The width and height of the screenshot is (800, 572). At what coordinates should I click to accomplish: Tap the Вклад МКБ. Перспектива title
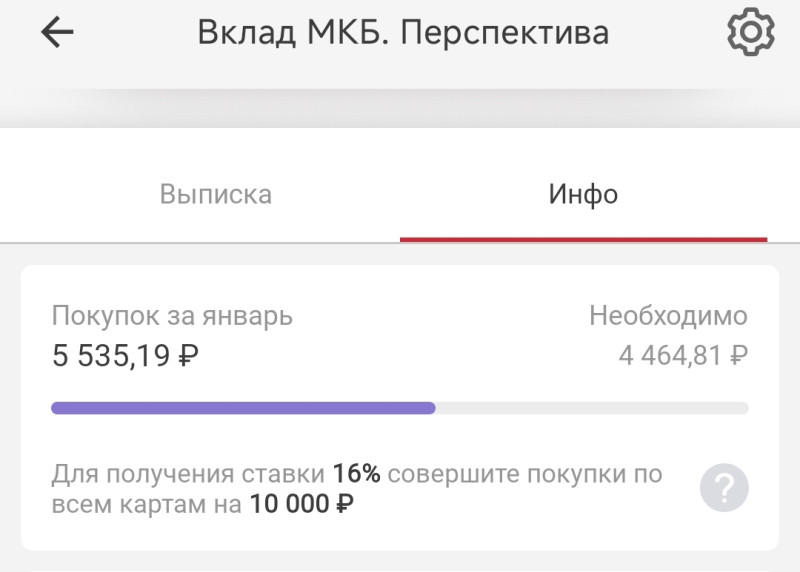[x=402, y=33]
